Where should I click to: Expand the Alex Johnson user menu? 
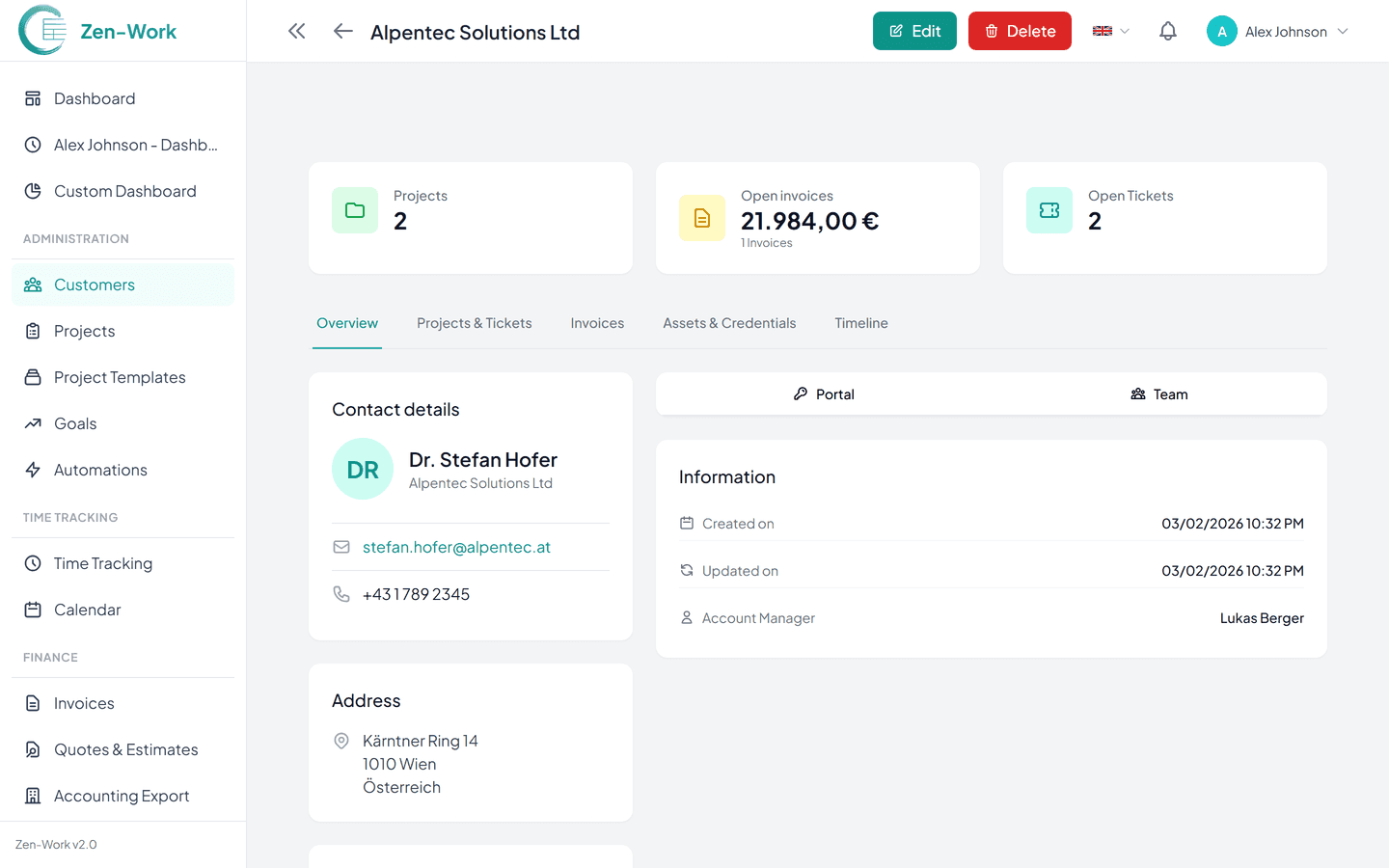(x=1278, y=32)
